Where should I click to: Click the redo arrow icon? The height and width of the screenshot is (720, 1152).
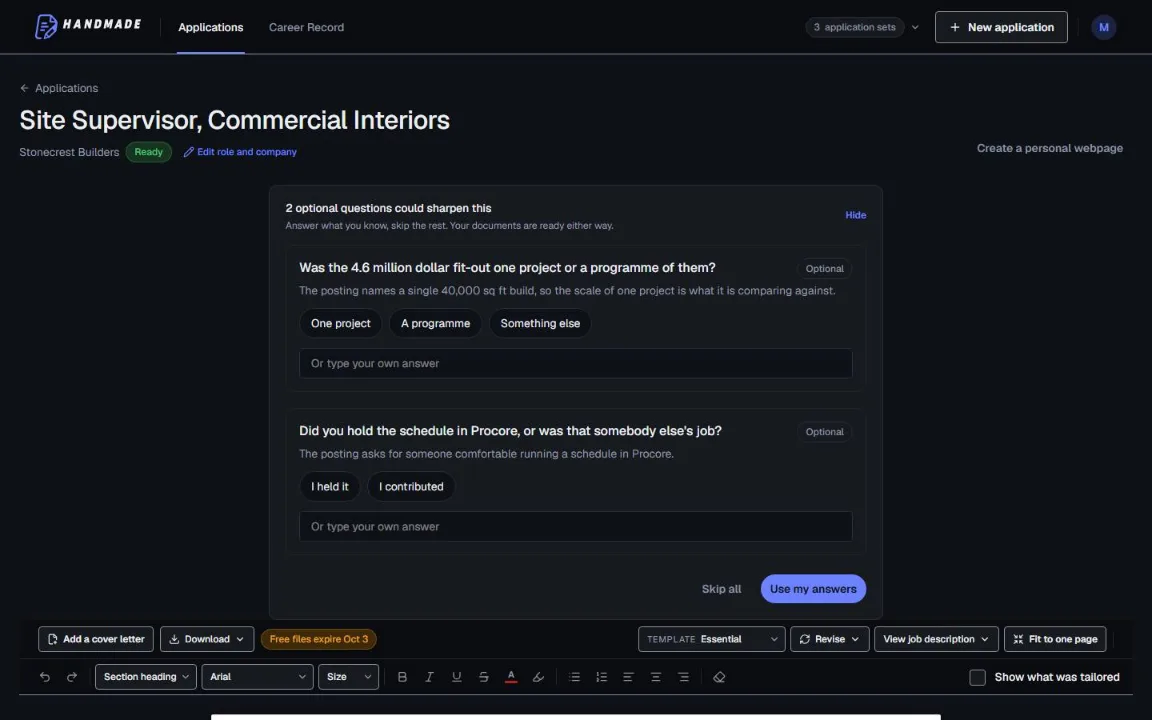pos(72,677)
